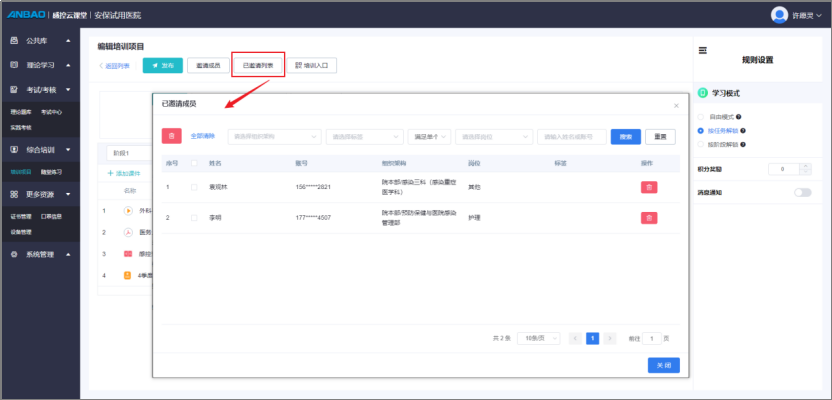Click the help icon beside 自由模式
The height and width of the screenshot is (400, 832).
[x=739, y=117]
